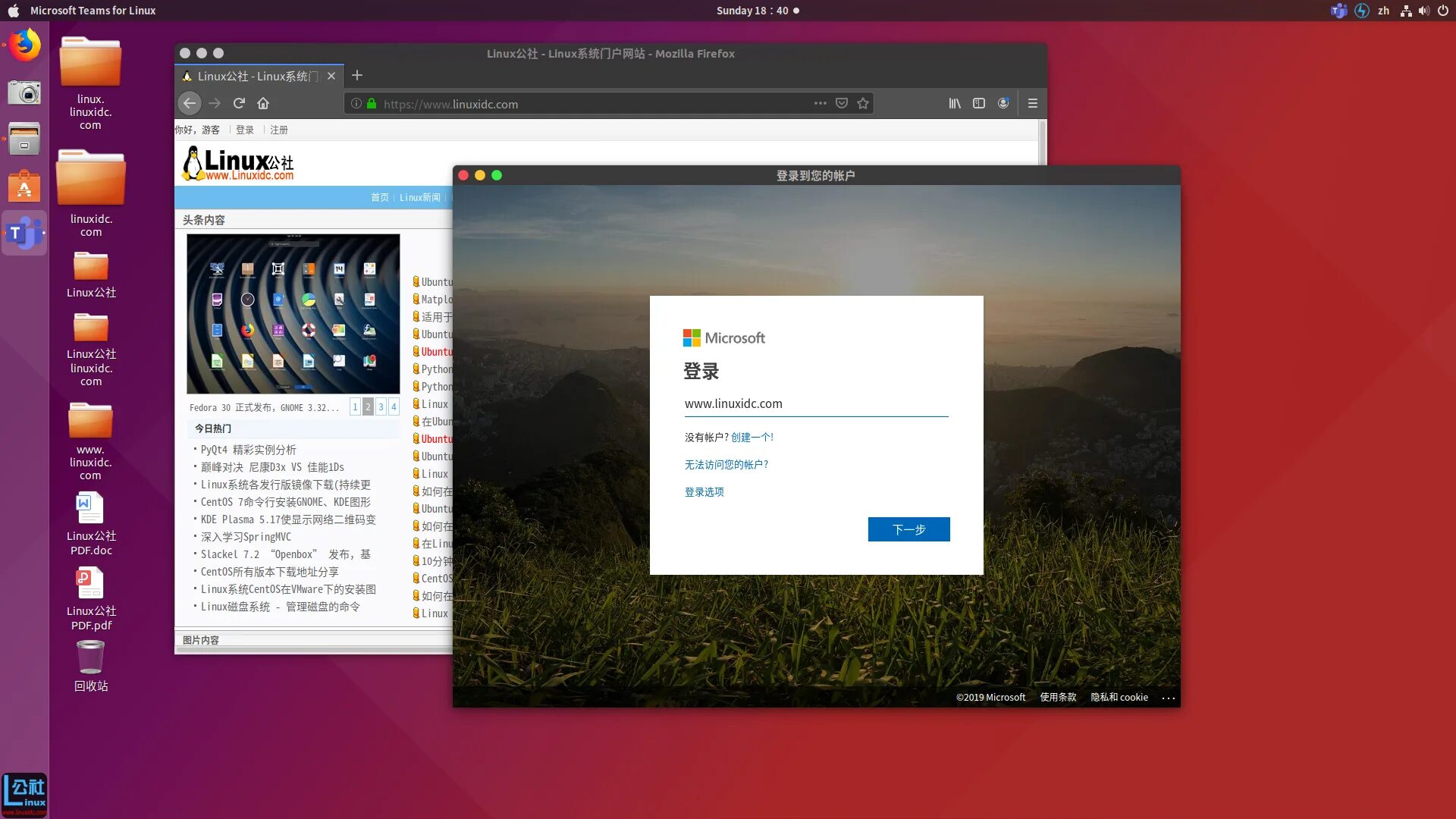The image size is (1456, 819).
Task: Open the 回收站 trash icon
Action: point(90,666)
